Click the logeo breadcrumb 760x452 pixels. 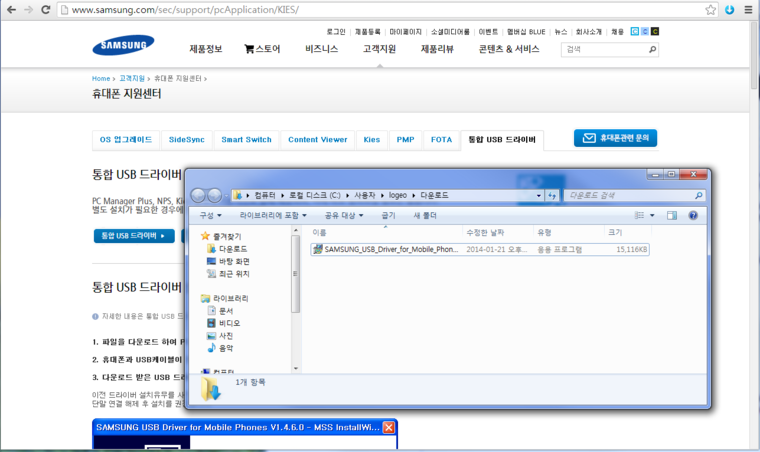(x=397, y=195)
